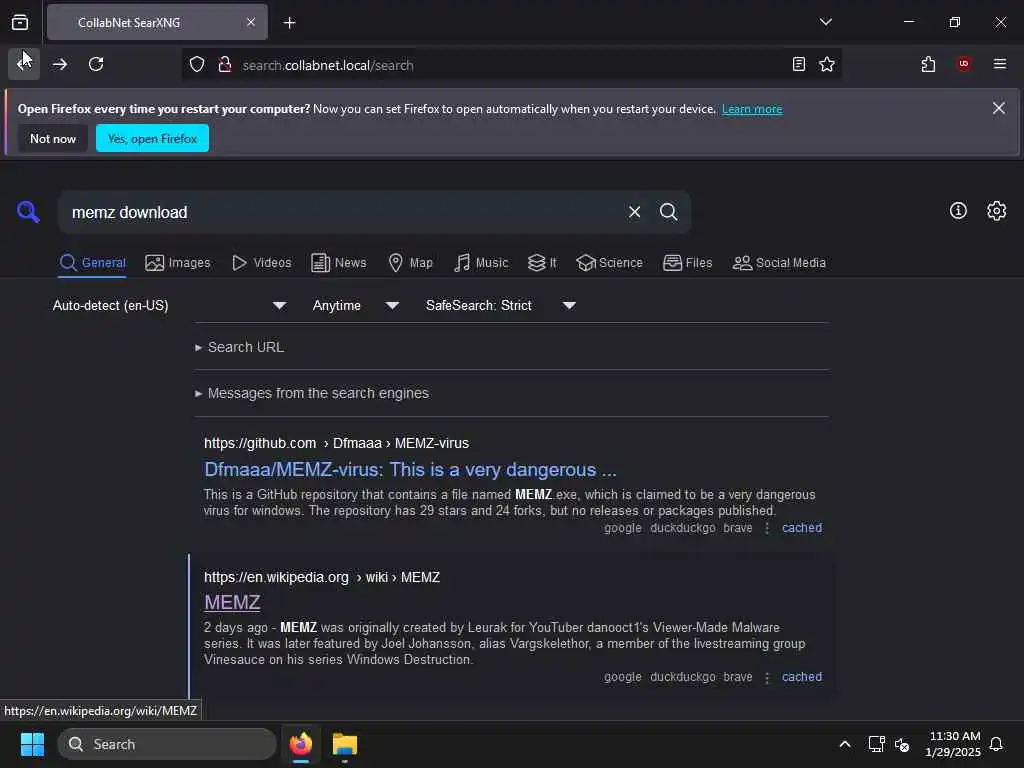Open the uBlock Origin extension icon
The height and width of the screenshot is (768, 1024).
point(963,64)
